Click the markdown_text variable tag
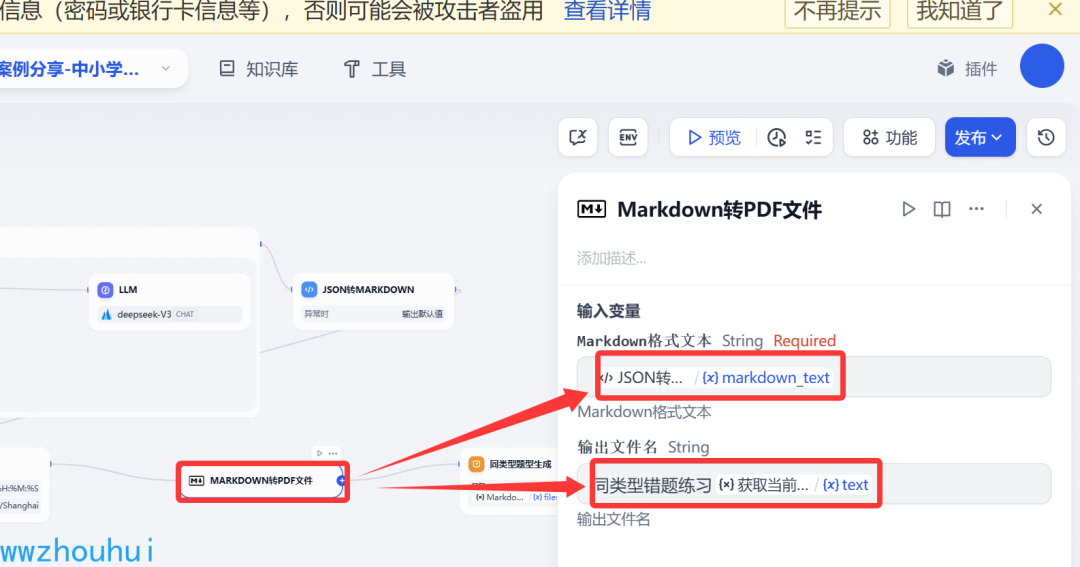Image resolution: width=1080 pixels, height=567 pixels. (766, 378)
